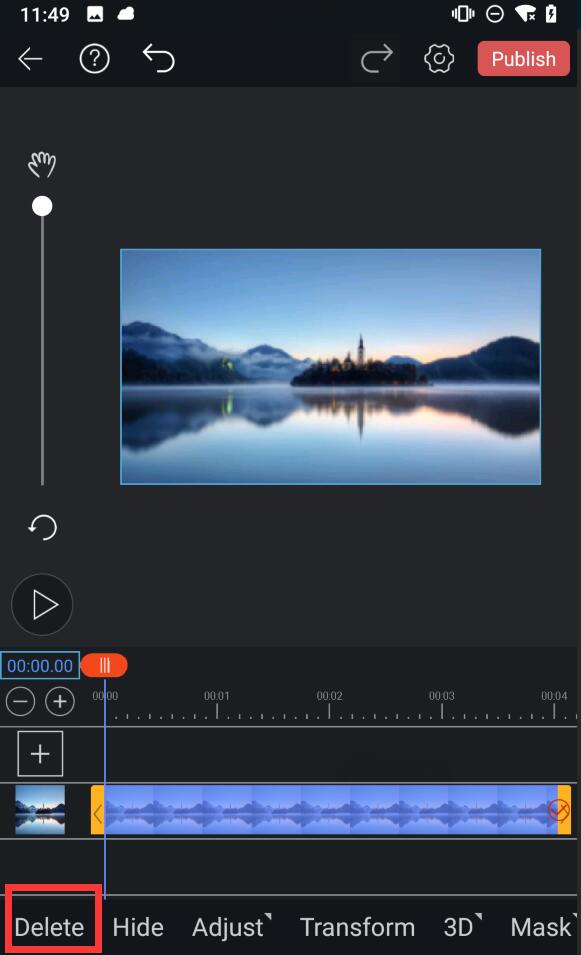Open the help question mark icon

[94, 59]
